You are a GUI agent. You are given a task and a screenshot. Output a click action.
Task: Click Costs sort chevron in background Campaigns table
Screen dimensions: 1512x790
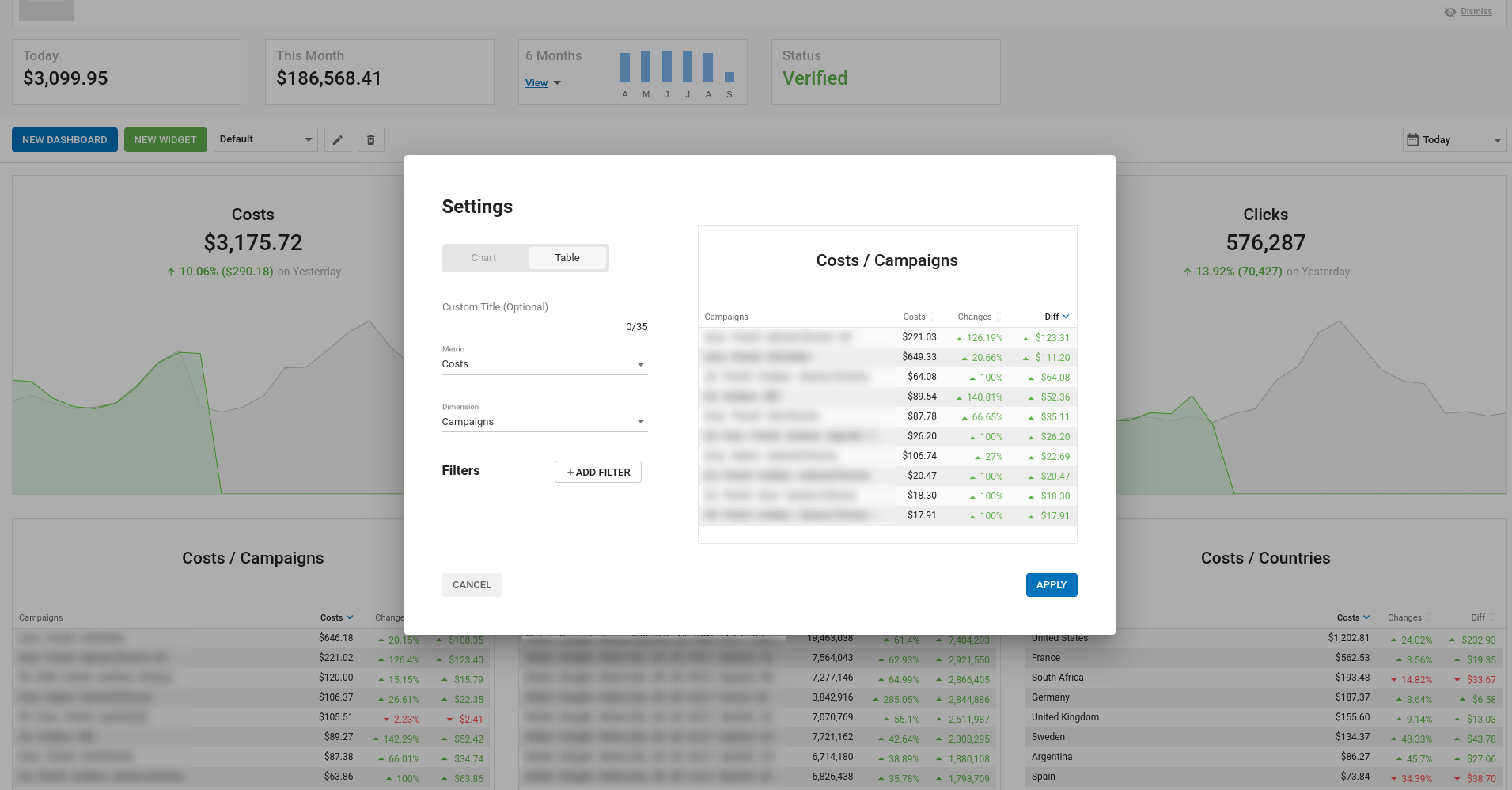click(x=350, y=617)
